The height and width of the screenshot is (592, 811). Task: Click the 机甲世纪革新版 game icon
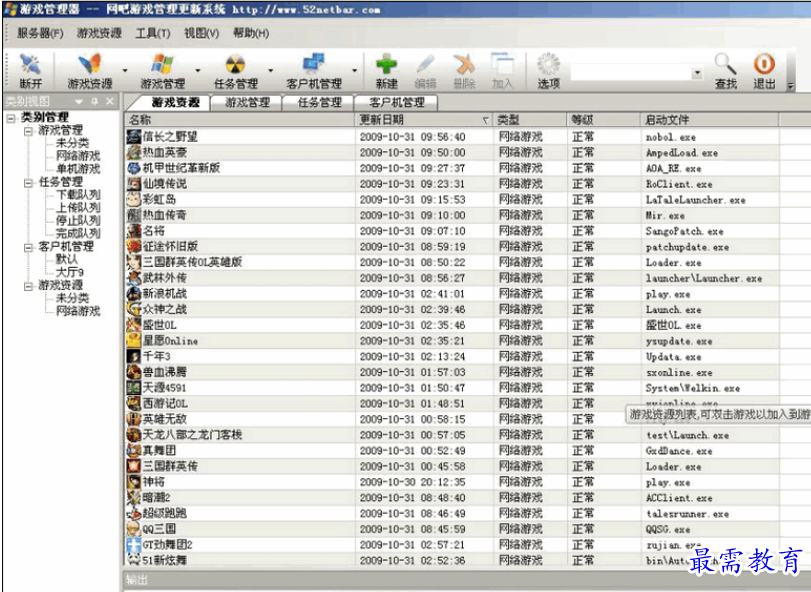coord(134,168)
